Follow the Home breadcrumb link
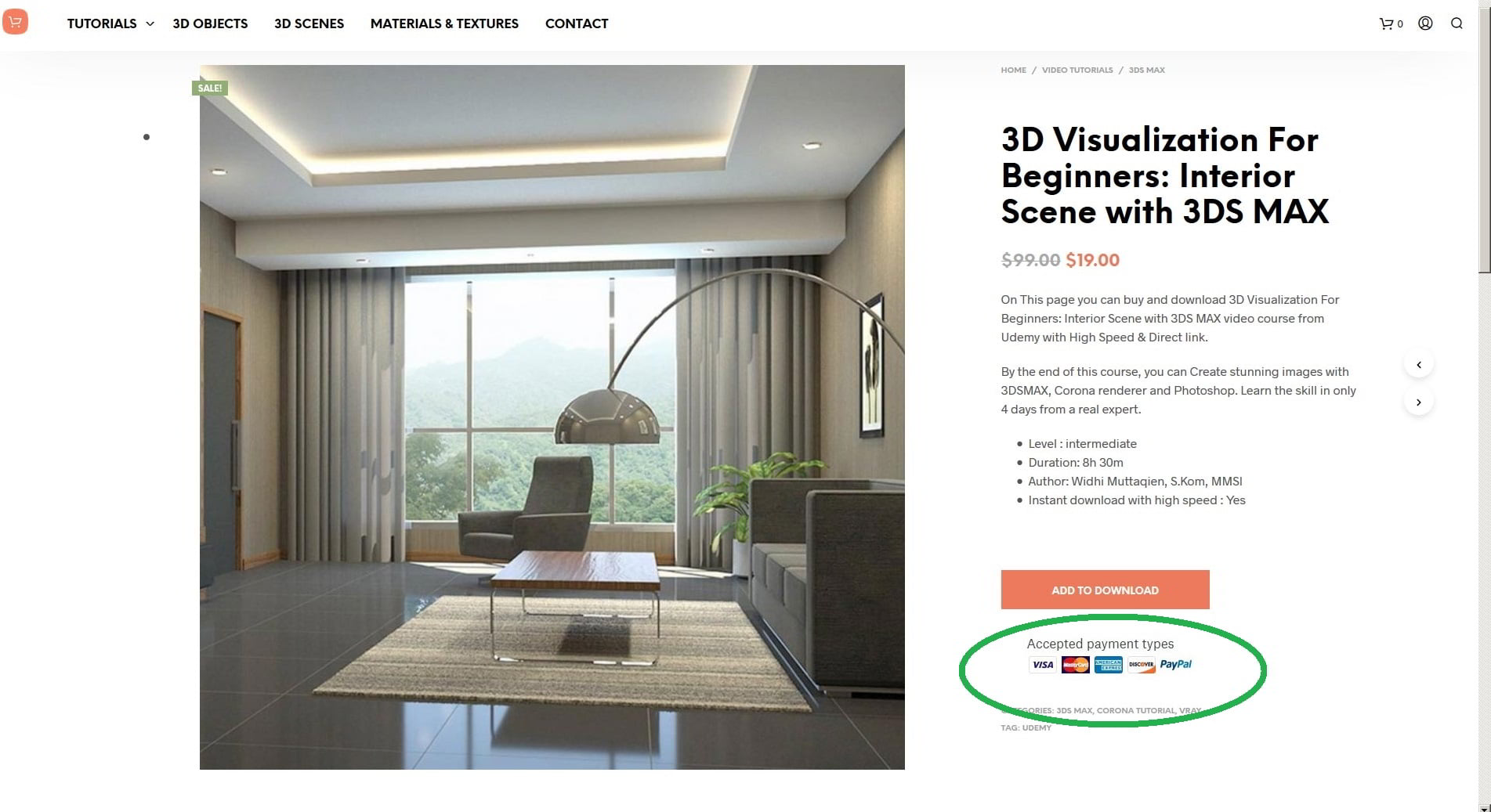 [x=1013, y=70]
